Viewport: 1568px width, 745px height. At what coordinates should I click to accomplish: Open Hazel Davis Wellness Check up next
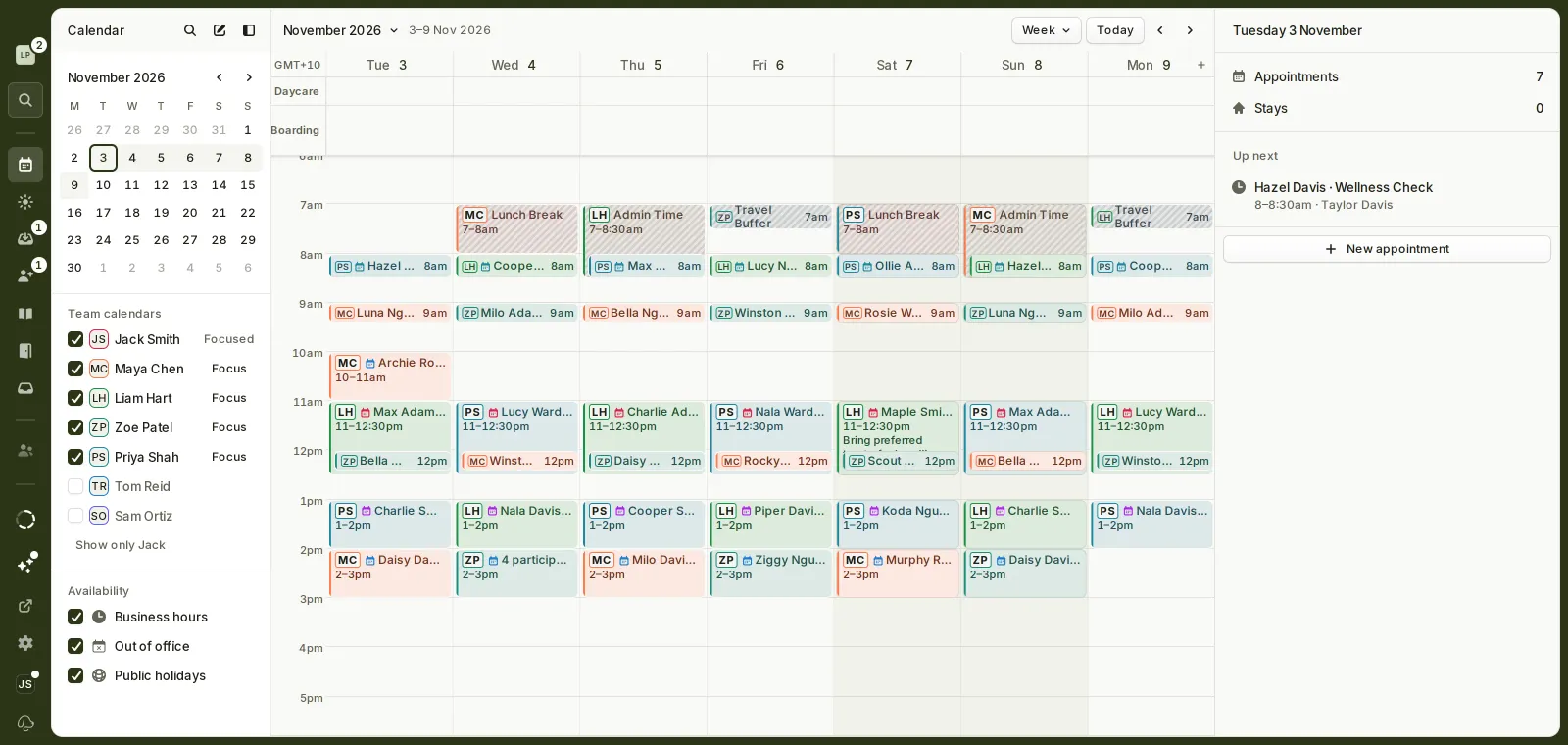[x=1388, y=195]
